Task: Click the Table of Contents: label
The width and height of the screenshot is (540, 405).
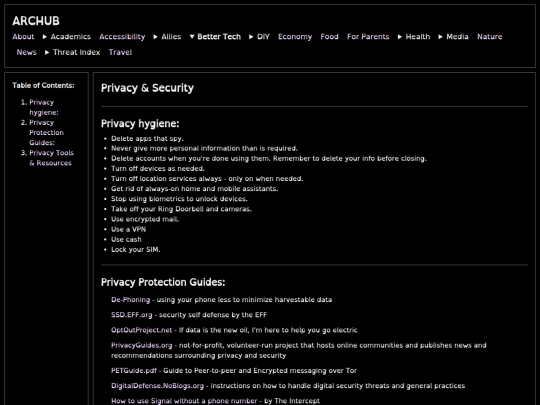Action: tap(43, 85)
